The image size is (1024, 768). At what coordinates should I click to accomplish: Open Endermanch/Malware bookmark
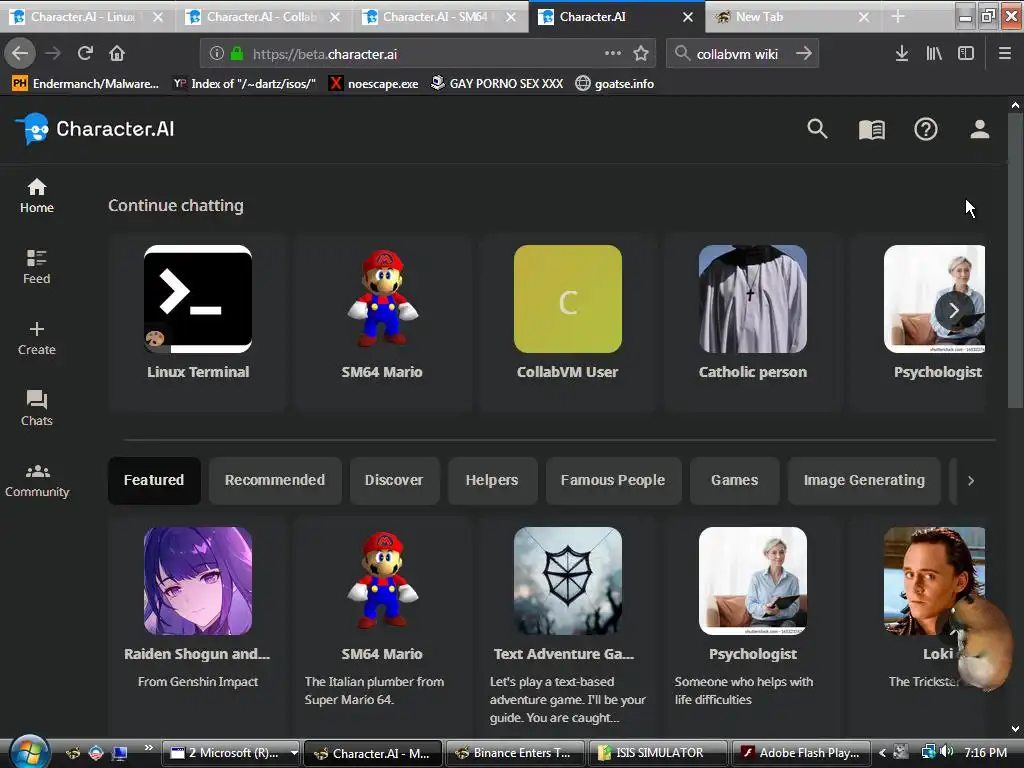pos(86,84)
